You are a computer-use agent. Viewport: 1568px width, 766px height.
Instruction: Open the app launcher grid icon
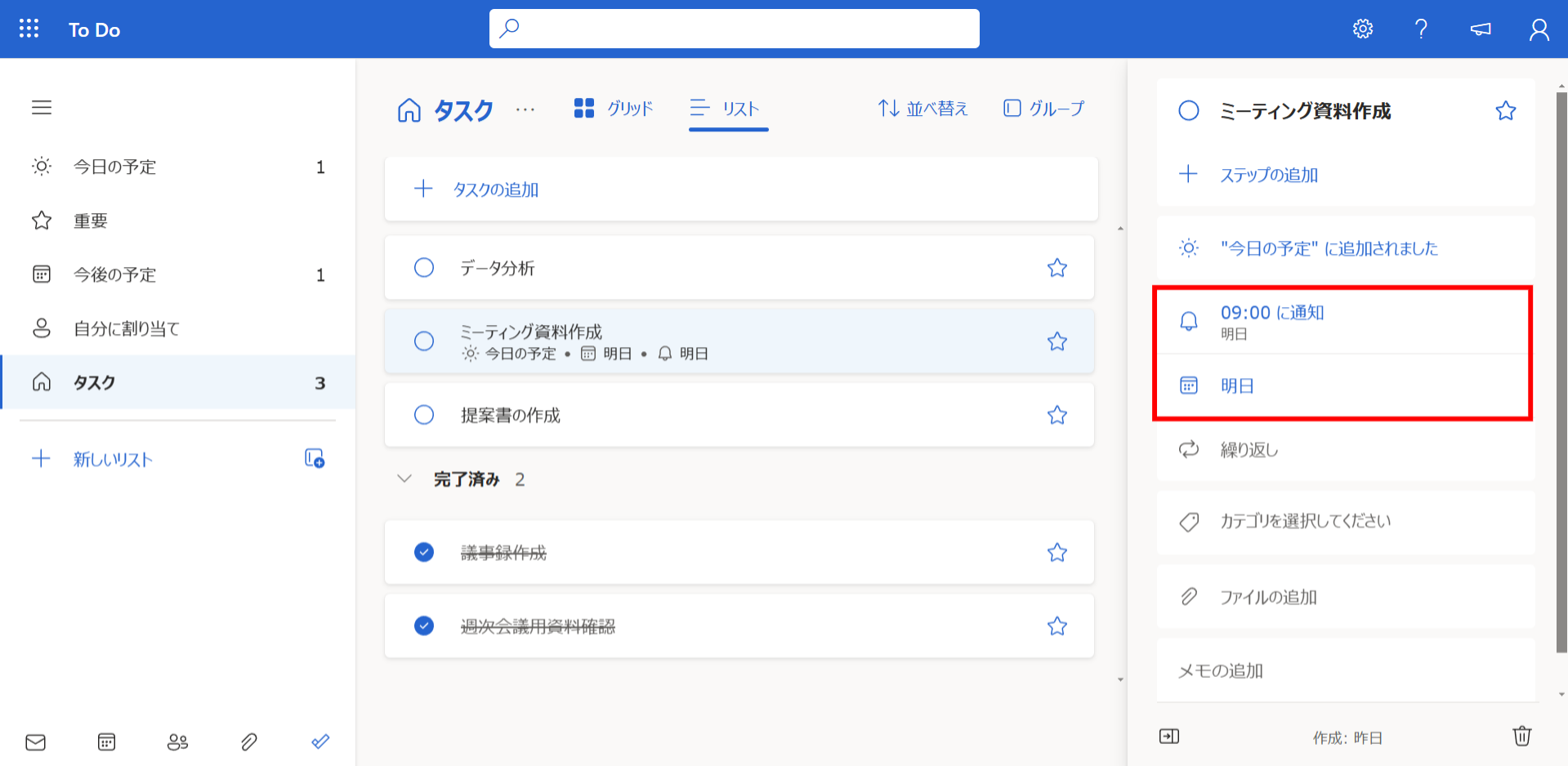(x=28, y=28)
